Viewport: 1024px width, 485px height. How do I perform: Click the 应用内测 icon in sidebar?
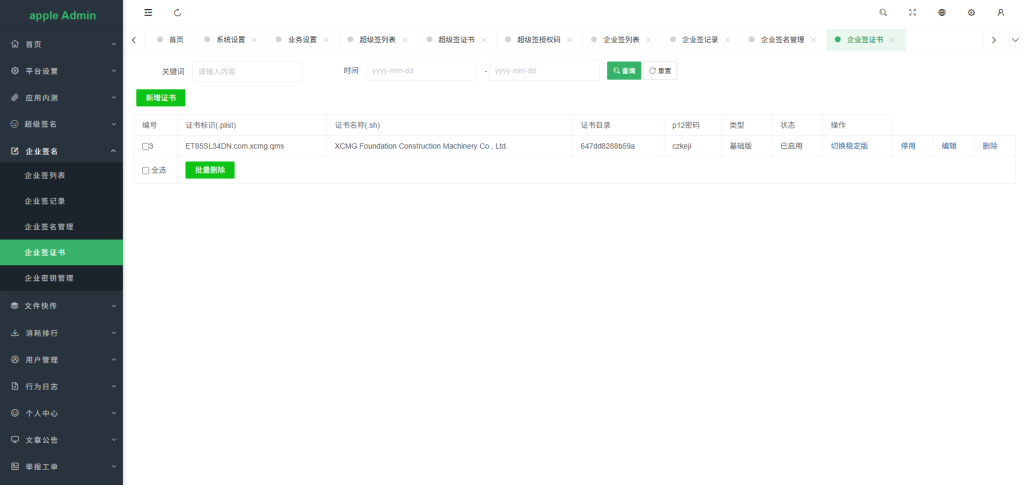tap(15, 97)
